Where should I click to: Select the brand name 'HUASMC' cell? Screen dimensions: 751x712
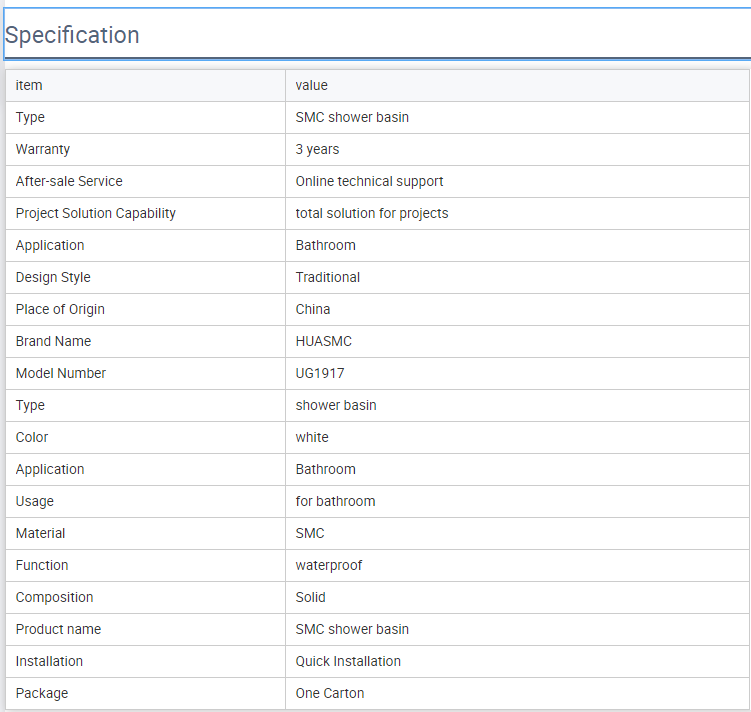coord(517,341)
